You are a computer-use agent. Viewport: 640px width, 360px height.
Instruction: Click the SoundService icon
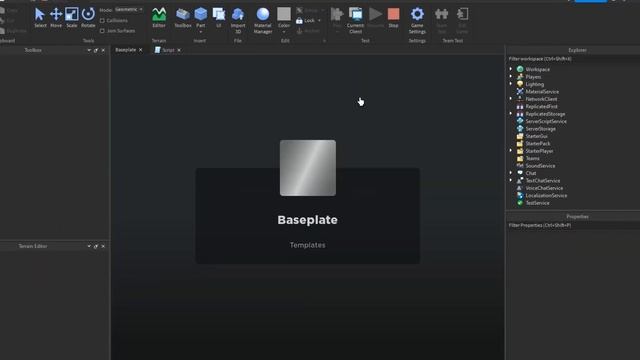(520, 166)
